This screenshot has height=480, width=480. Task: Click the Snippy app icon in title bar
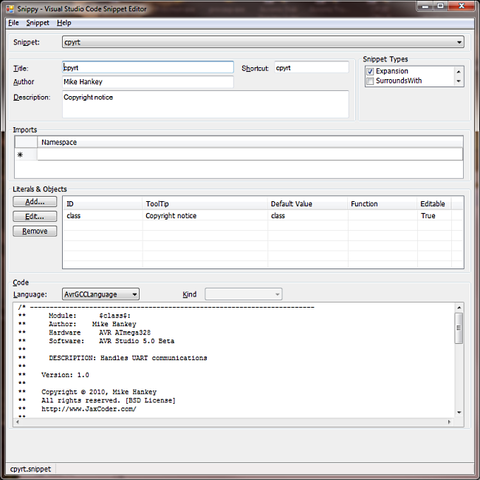tap(10, 9)
